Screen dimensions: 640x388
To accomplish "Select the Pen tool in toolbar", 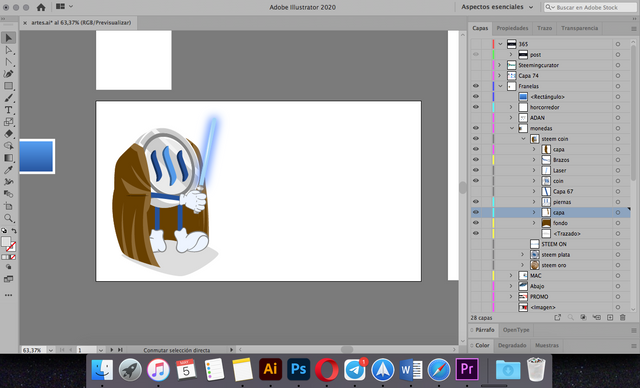I will (x=8, y=74).
